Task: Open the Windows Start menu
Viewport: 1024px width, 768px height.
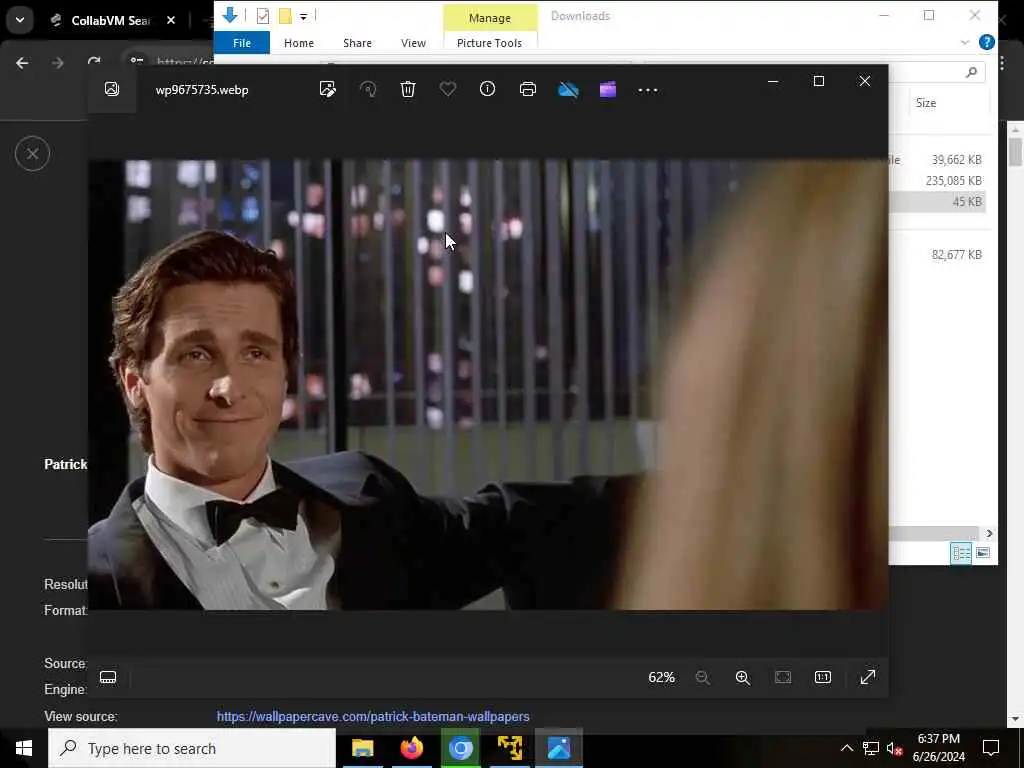Action: click(24, 748)
